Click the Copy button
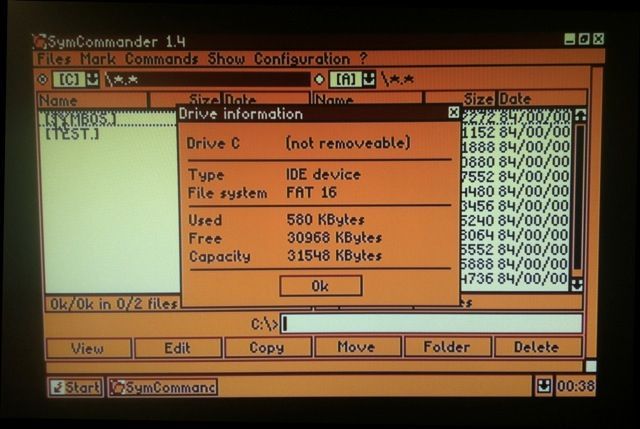Image resolution: width=640 pixels, height=429 pixels. click(268, 347)
